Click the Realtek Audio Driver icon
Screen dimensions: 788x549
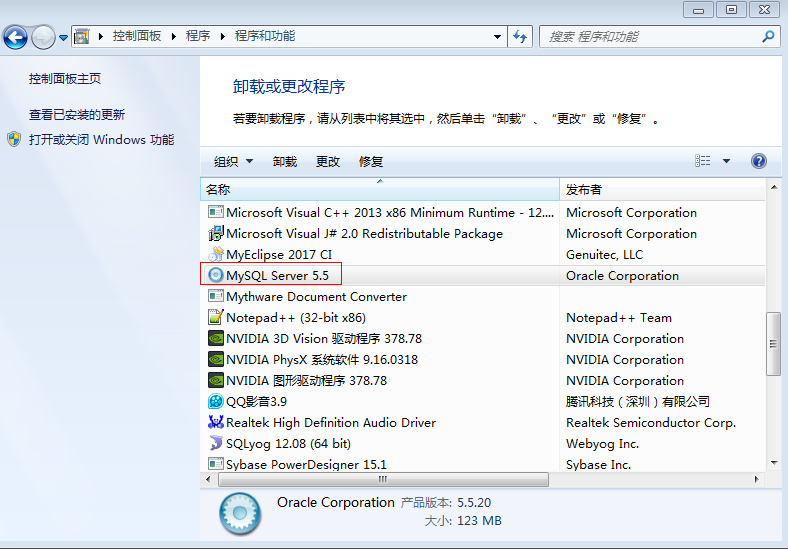[x=216, y=422]
